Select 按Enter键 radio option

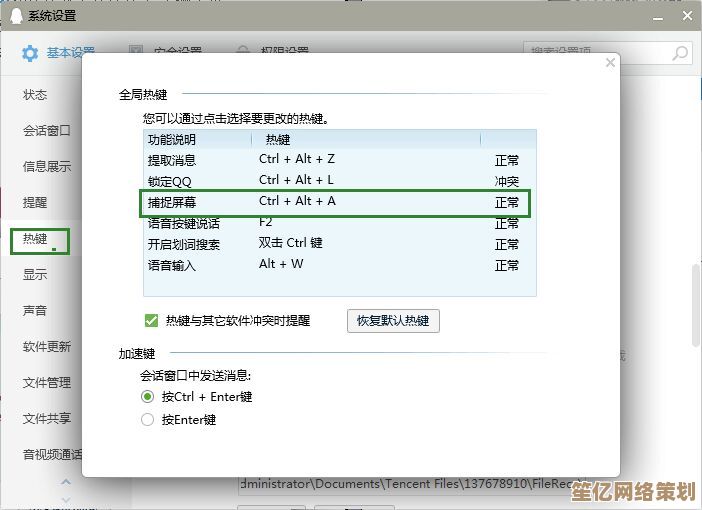pos(148,420)
